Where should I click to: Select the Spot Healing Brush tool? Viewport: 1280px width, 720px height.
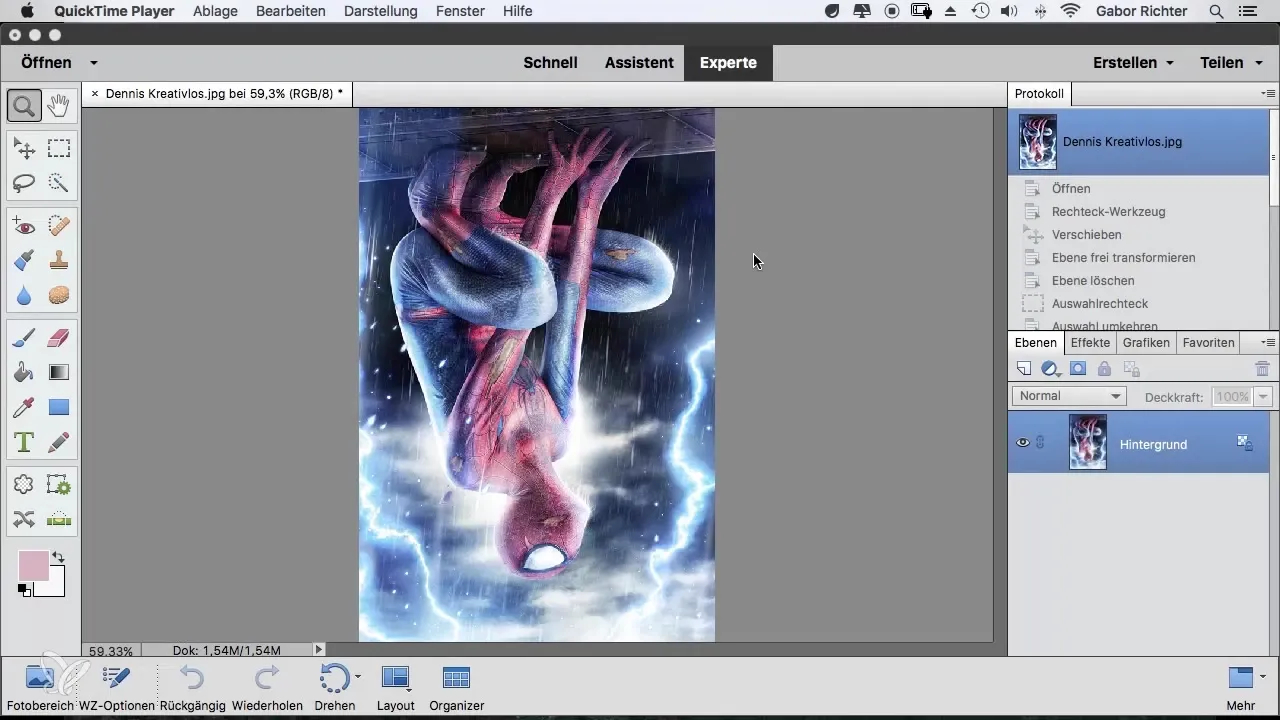(59, 227)
